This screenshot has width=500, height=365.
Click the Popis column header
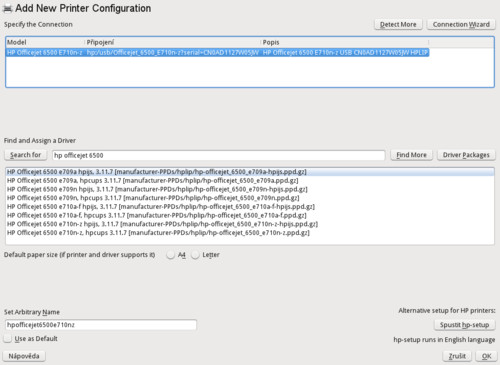tap(345, 42)
